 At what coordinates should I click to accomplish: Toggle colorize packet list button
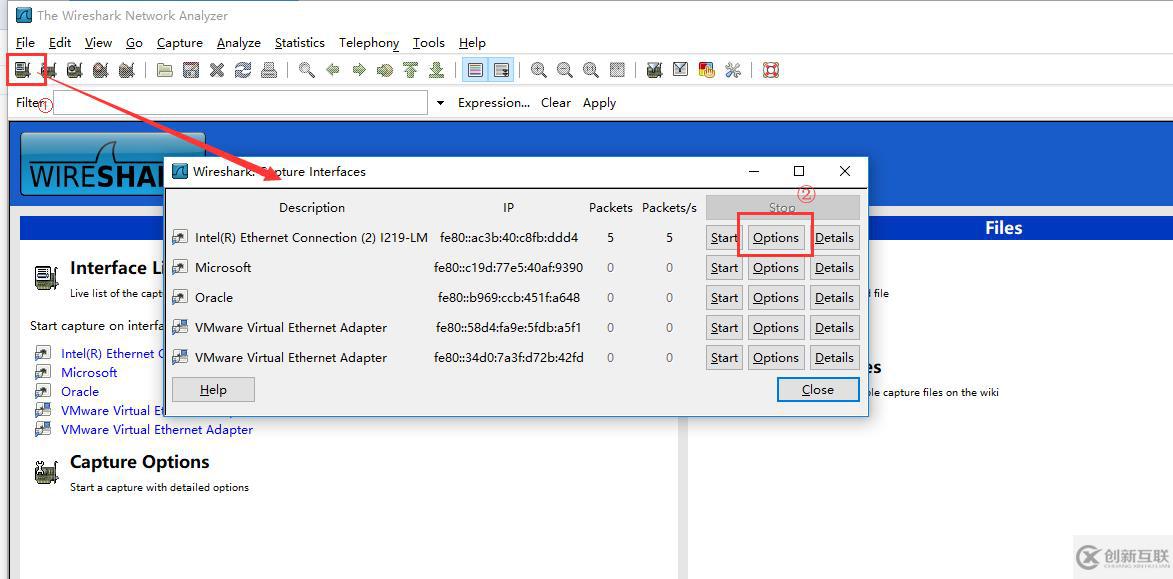pyautogui.click(x=474, y=70)
